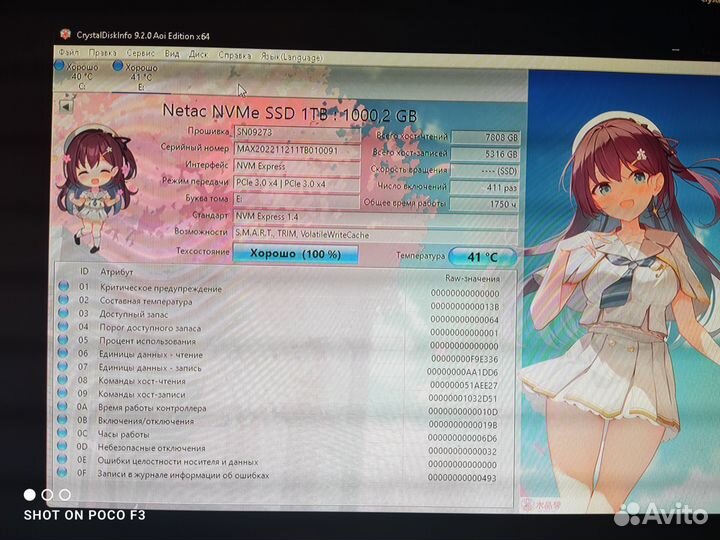Screen dimensions: 720x540
Task: Click the total host reads value 7808 GB
Action: pyautogui.click(x=485, y=137)
